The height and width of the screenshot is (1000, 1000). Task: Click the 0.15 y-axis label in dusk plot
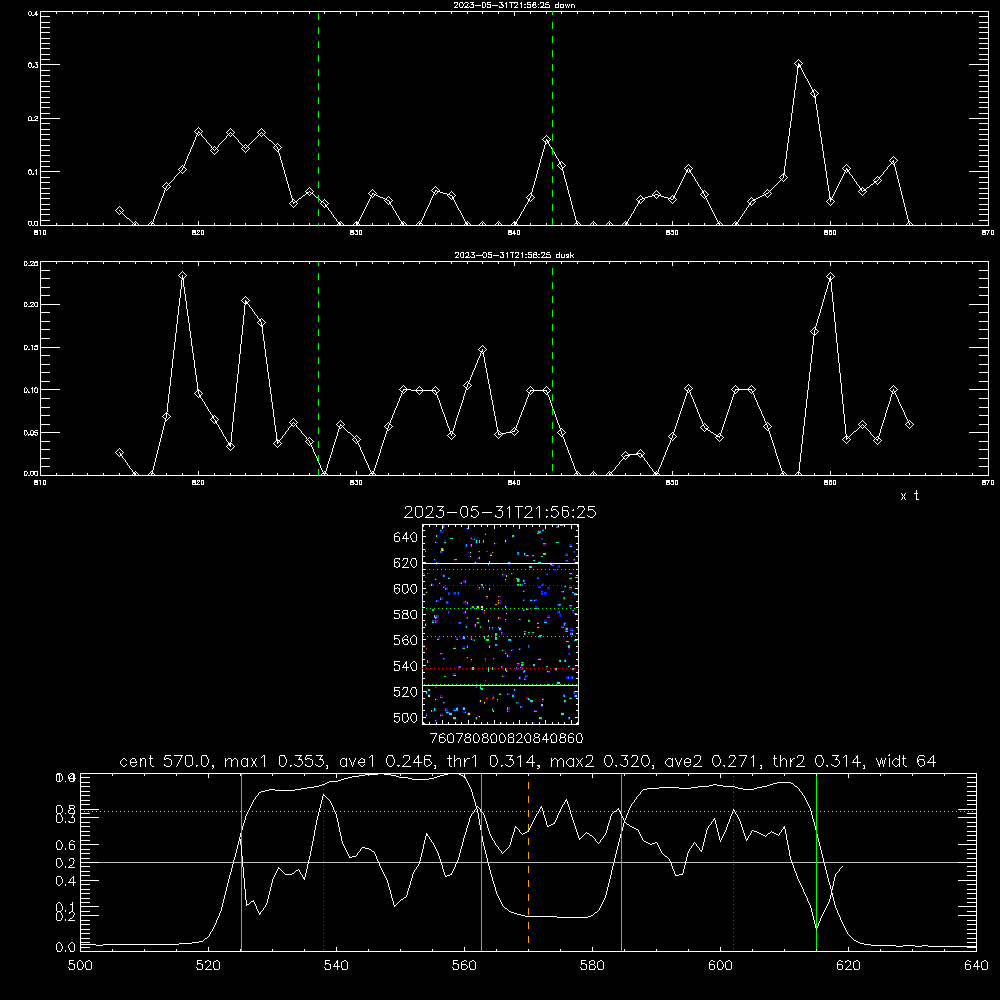(31, 348)
